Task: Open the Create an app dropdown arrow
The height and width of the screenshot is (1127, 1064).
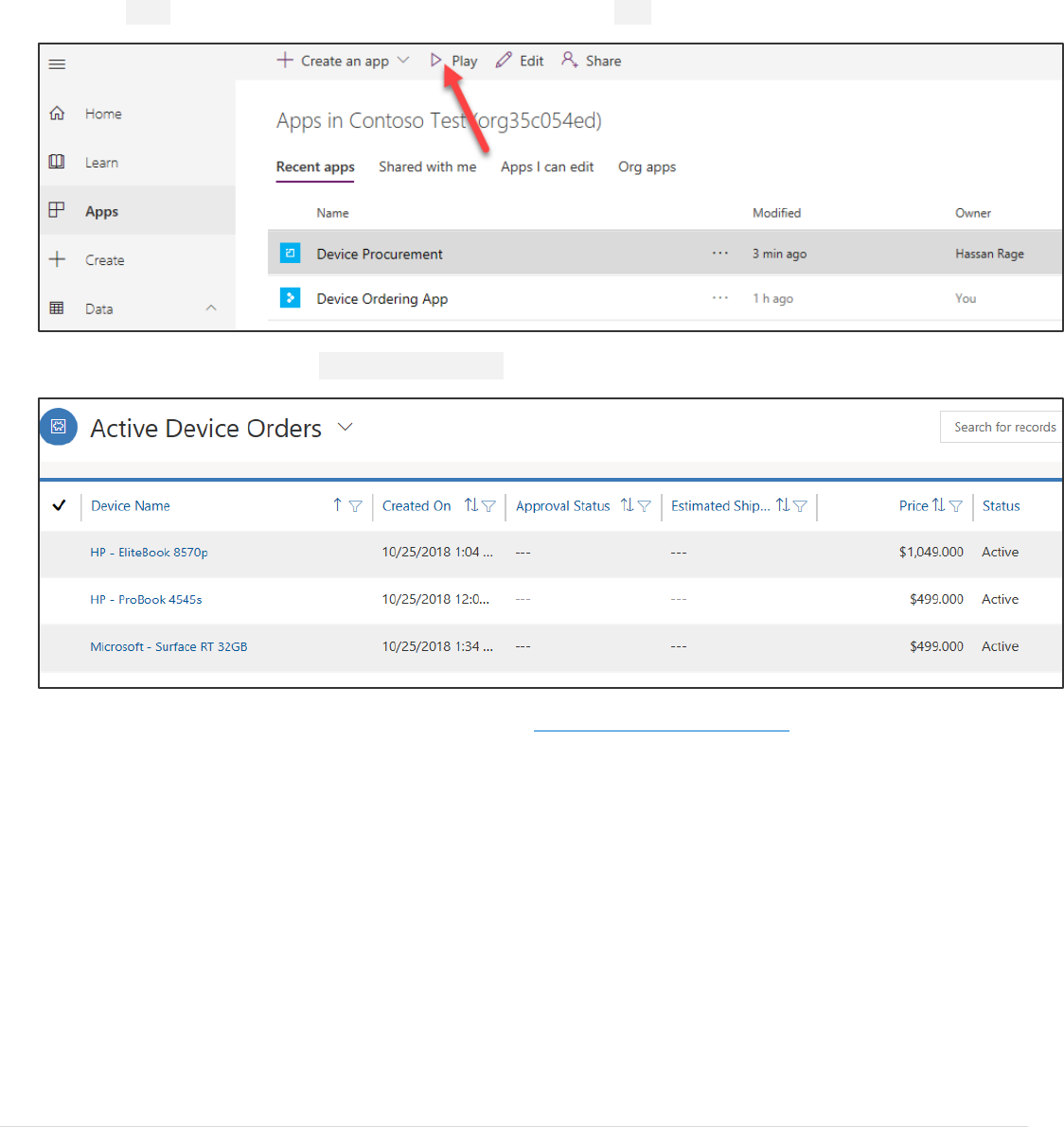Action: 403,60
